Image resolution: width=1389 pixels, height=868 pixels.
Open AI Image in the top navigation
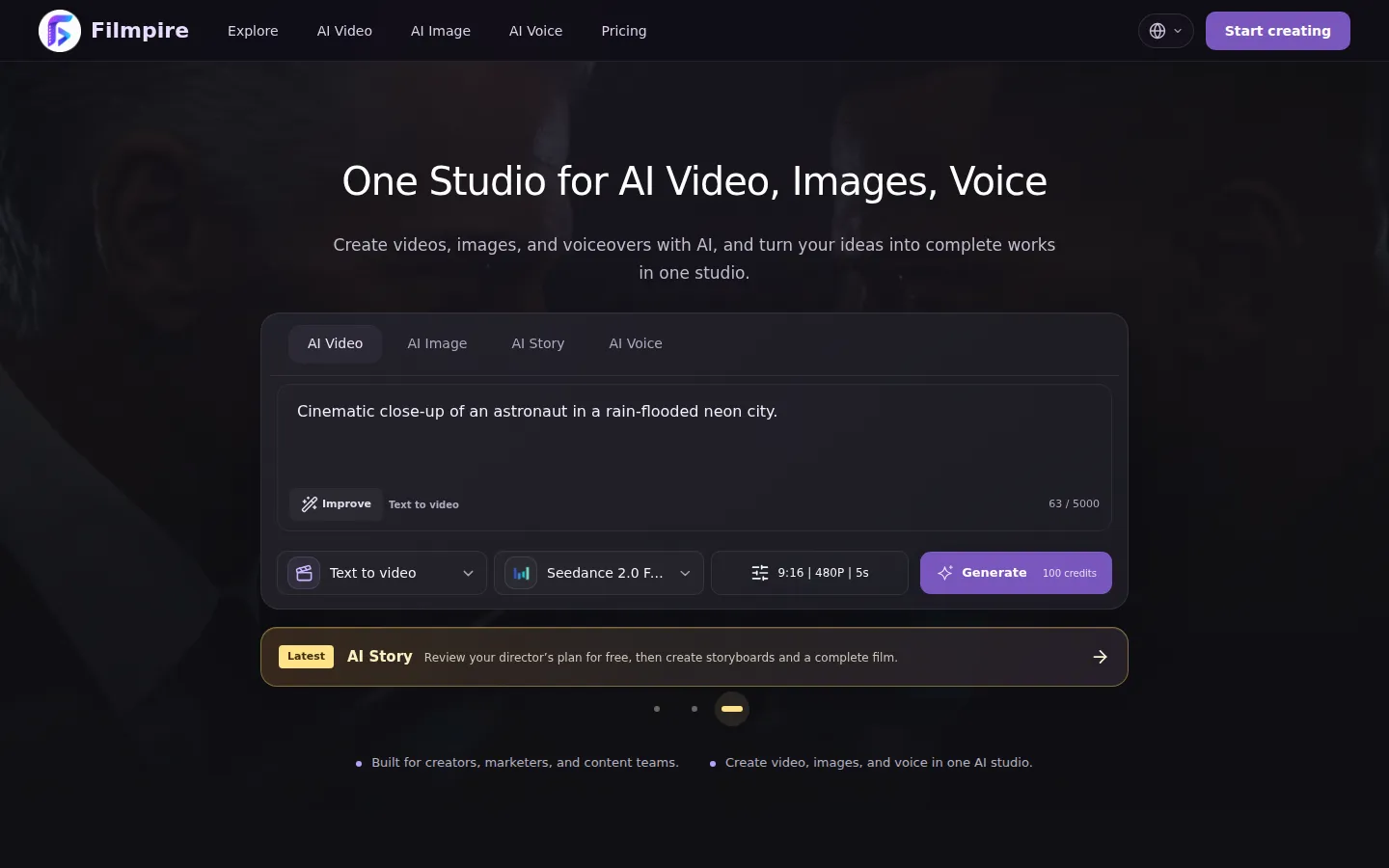(x=441, y=31)
